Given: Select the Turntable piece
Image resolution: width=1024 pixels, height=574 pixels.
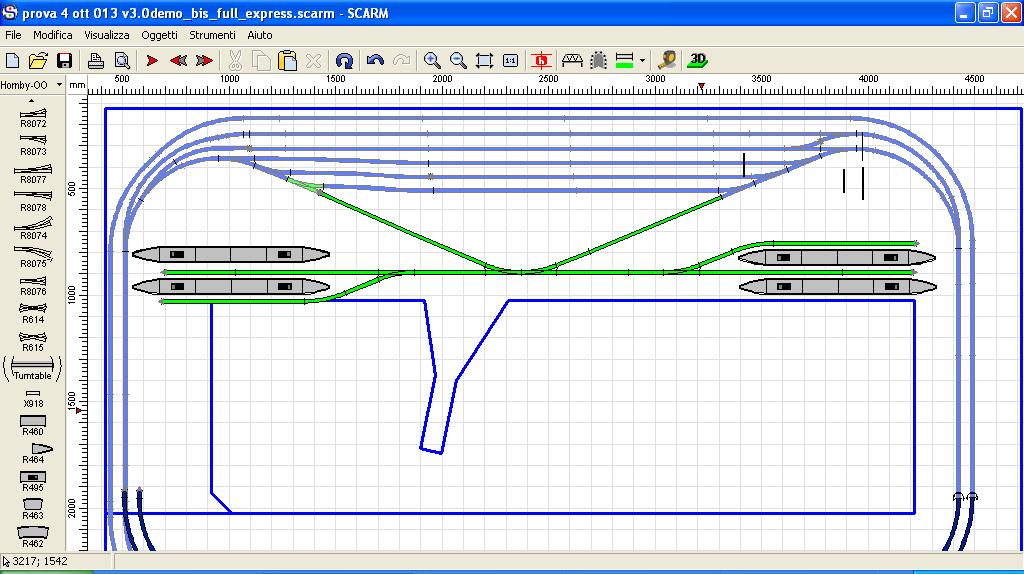Looking at the screenshot, I should (x=33, y=369).
